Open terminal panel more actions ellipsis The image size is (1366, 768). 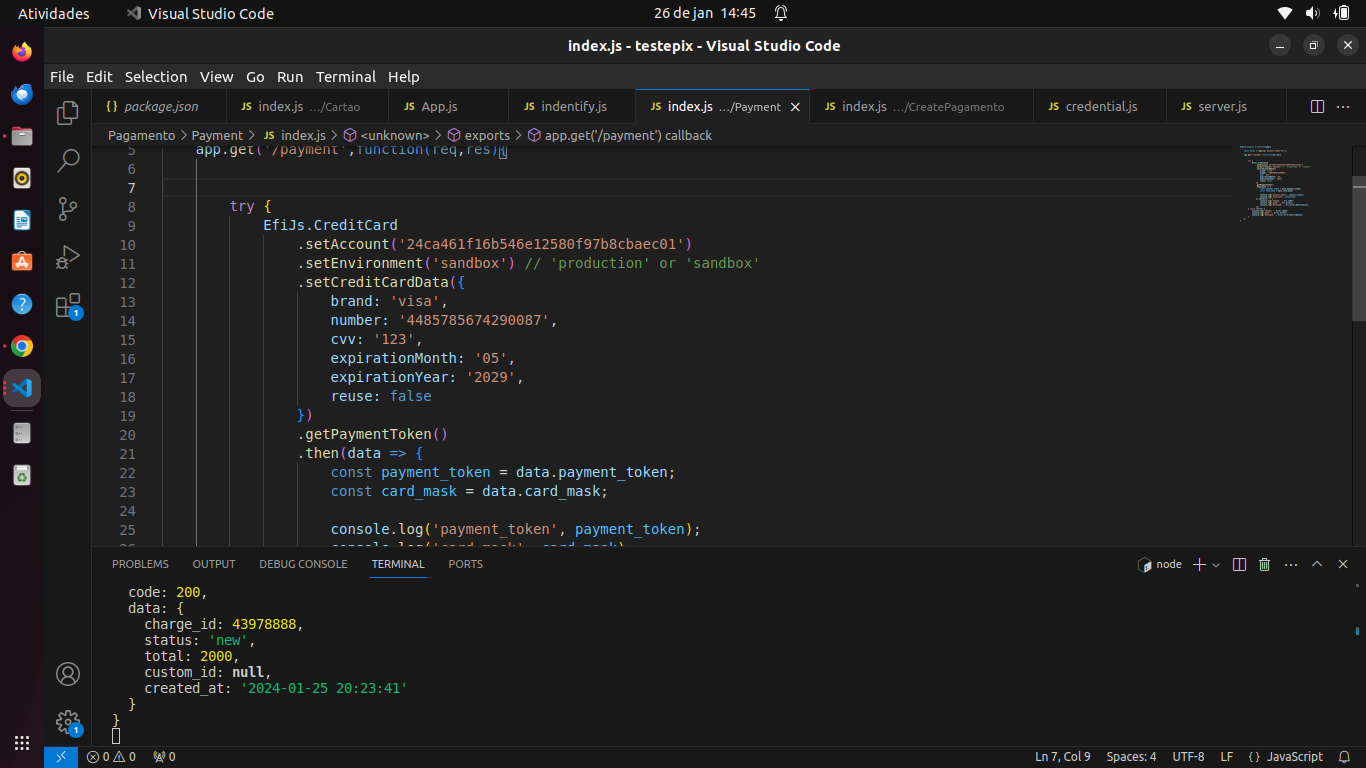pyautogui.click(x=1290, y=564)
